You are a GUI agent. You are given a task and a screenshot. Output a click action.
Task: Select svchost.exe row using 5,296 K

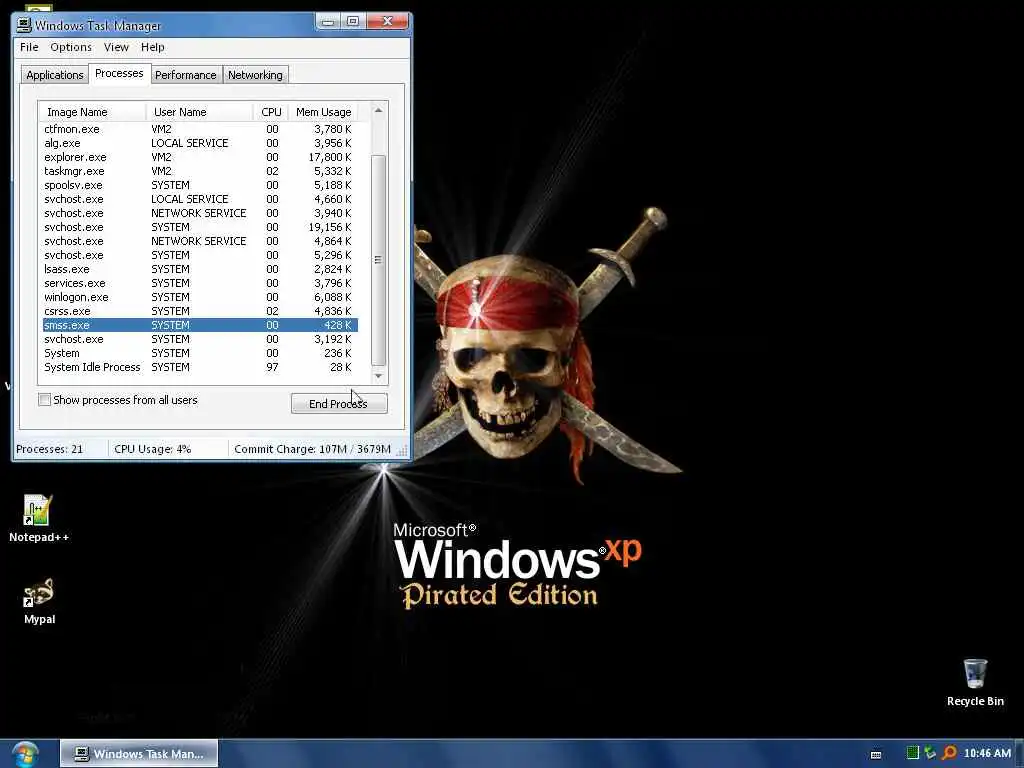point(200,255)
